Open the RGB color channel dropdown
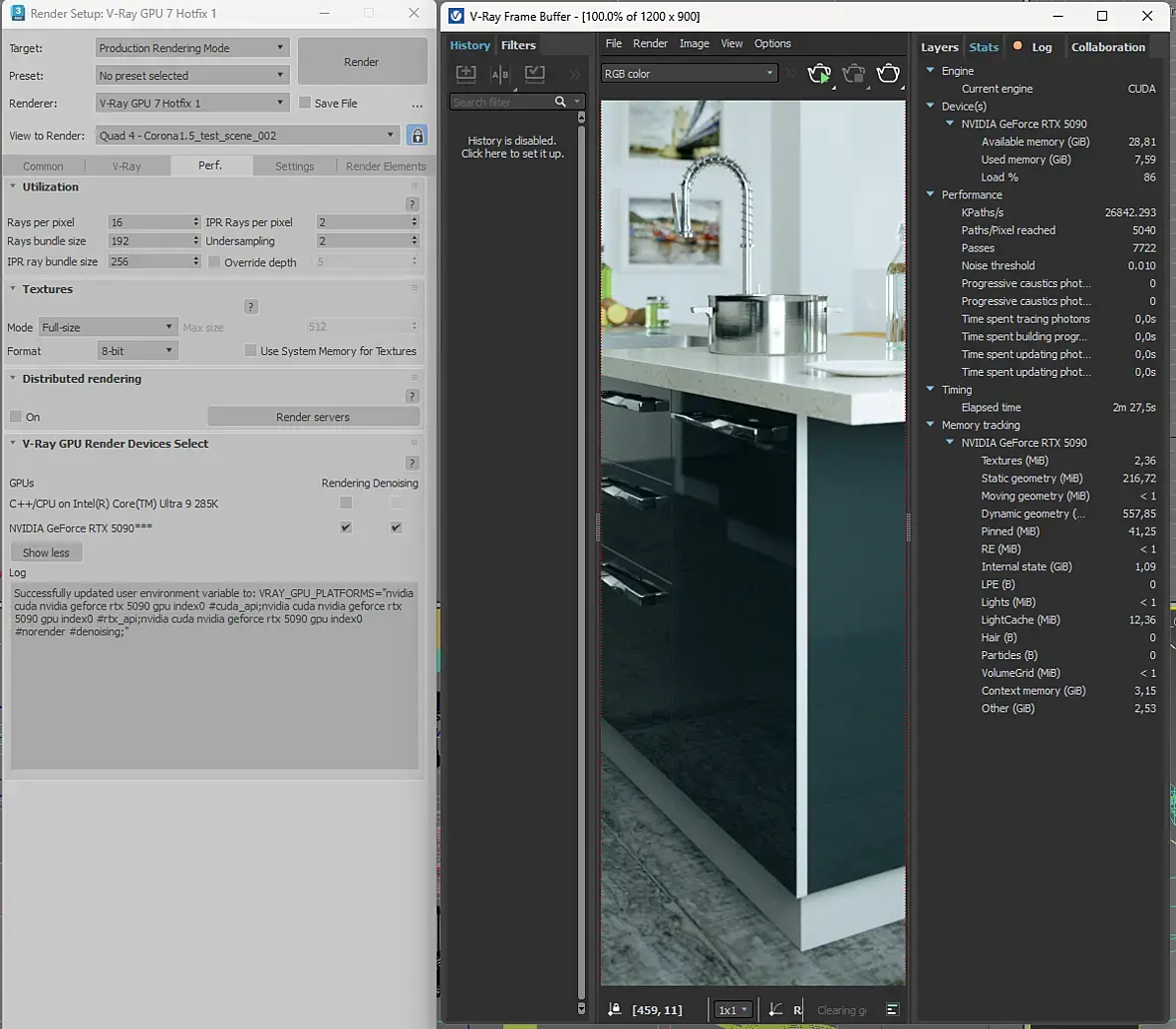This screenshot has height=1029, width=1176. point(688,74)
